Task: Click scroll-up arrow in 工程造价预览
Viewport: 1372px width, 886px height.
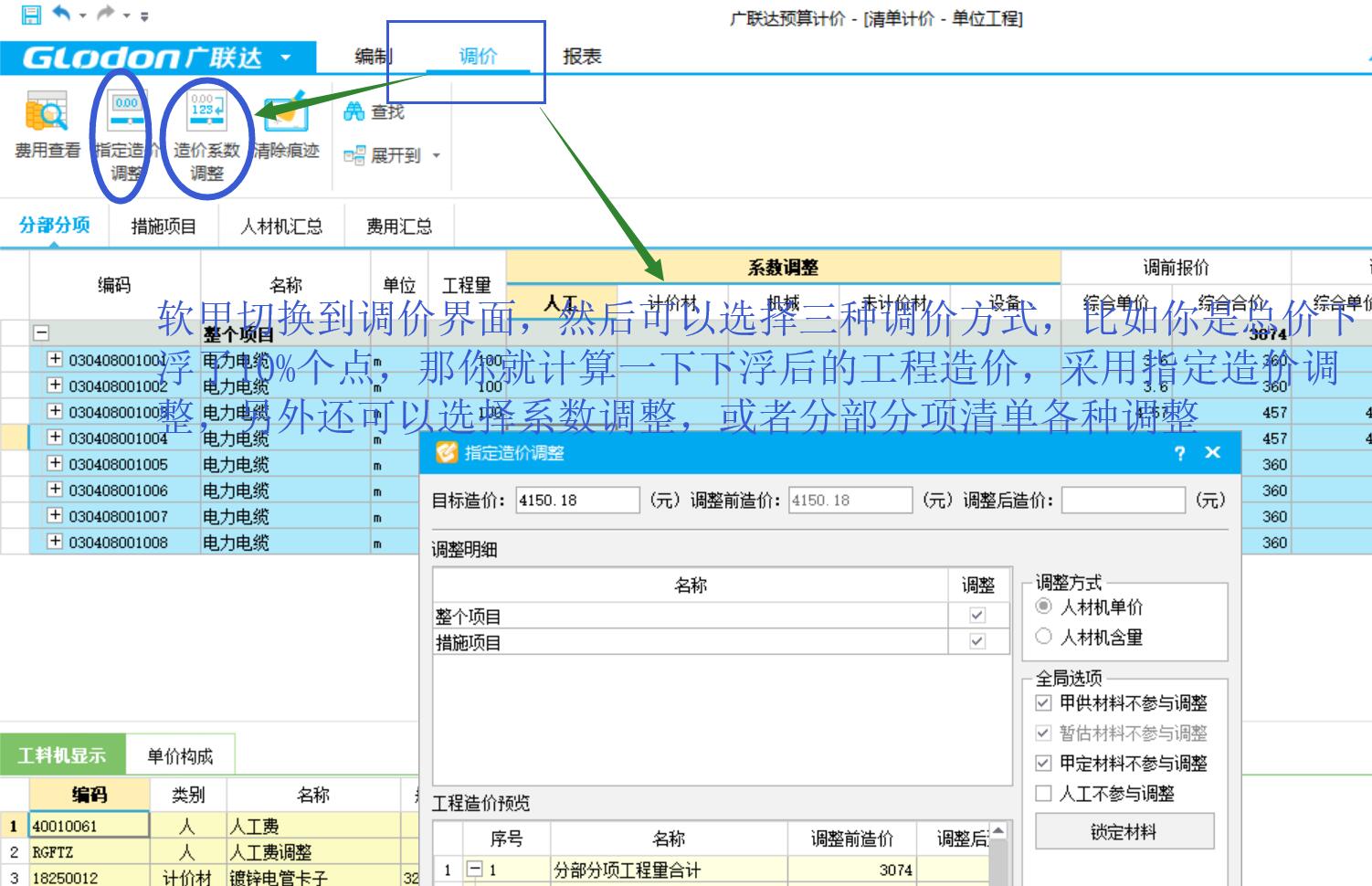Action: (x=998, y=831)
